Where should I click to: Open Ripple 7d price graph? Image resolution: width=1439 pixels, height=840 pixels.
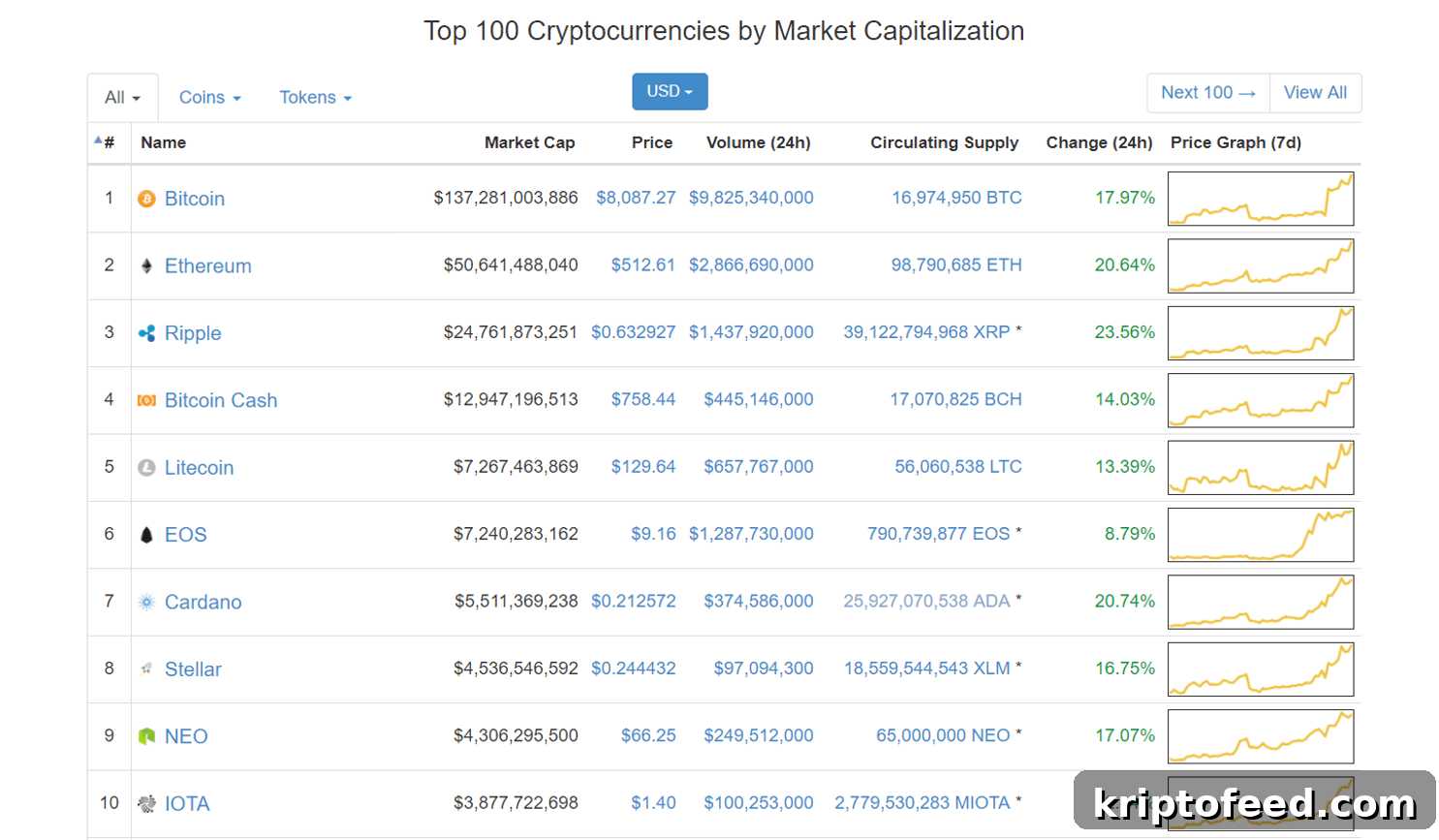point(1261,333)
